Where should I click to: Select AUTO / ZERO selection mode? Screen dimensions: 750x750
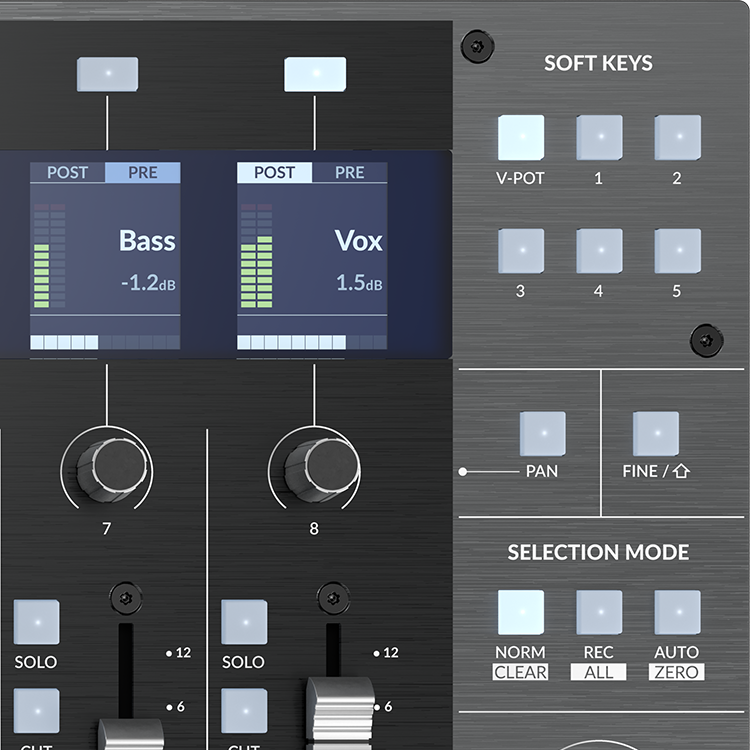[x=677, y=613]
